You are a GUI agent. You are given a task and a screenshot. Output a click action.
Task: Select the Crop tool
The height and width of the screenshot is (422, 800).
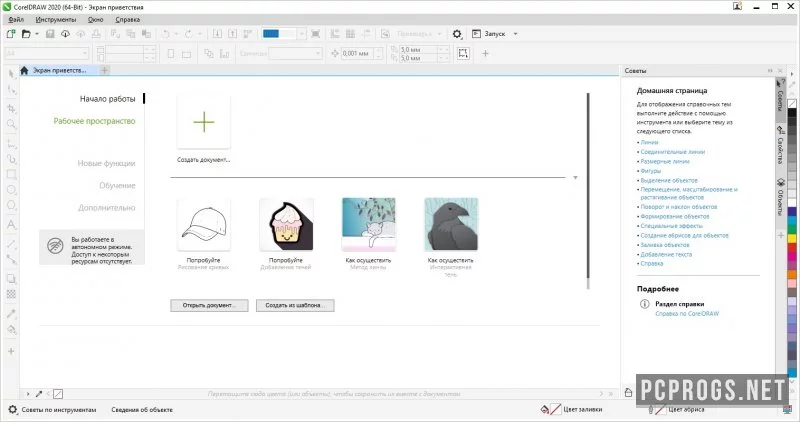[11, 108]
